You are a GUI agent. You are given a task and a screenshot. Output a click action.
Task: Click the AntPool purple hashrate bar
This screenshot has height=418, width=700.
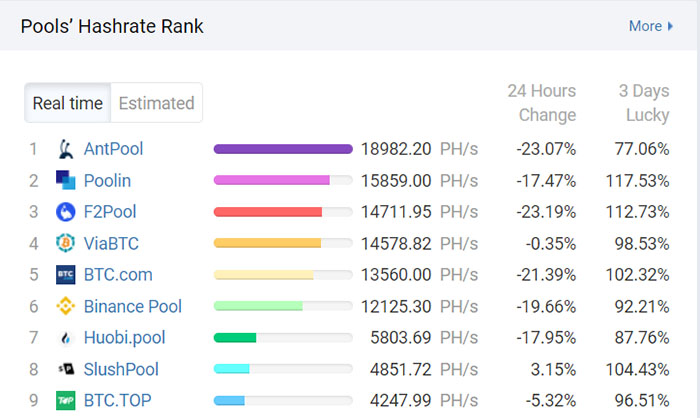tap(283, 150)
